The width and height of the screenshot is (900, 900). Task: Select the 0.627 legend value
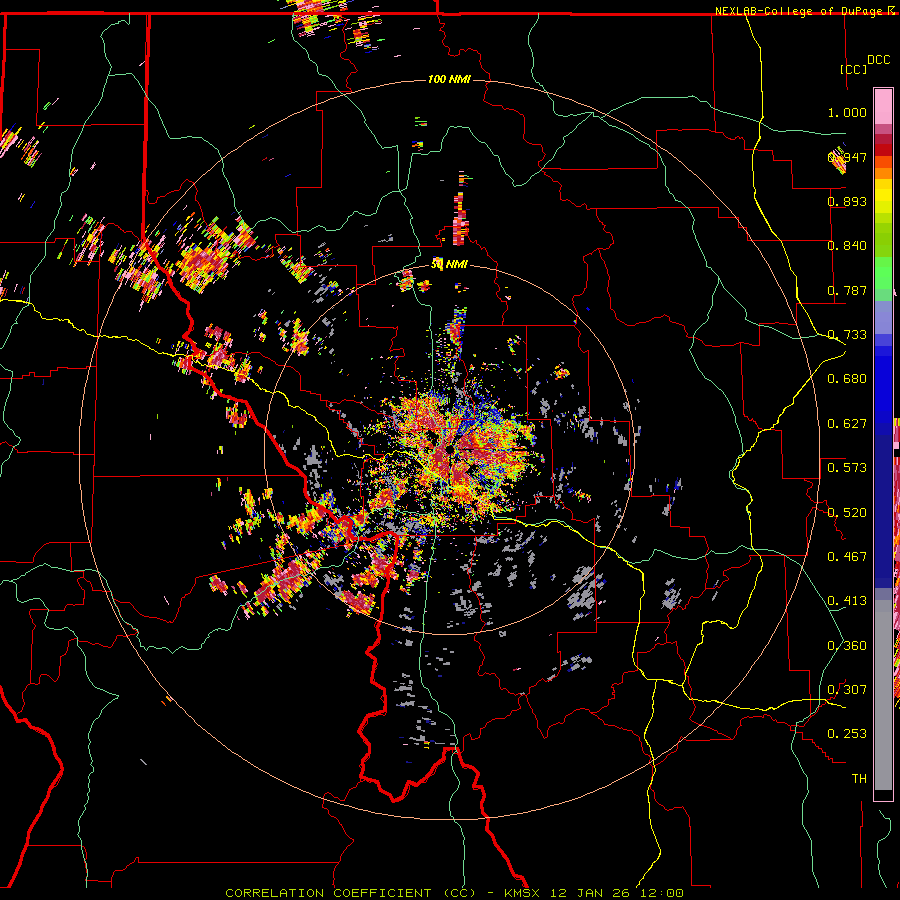(x=847, y=424)
